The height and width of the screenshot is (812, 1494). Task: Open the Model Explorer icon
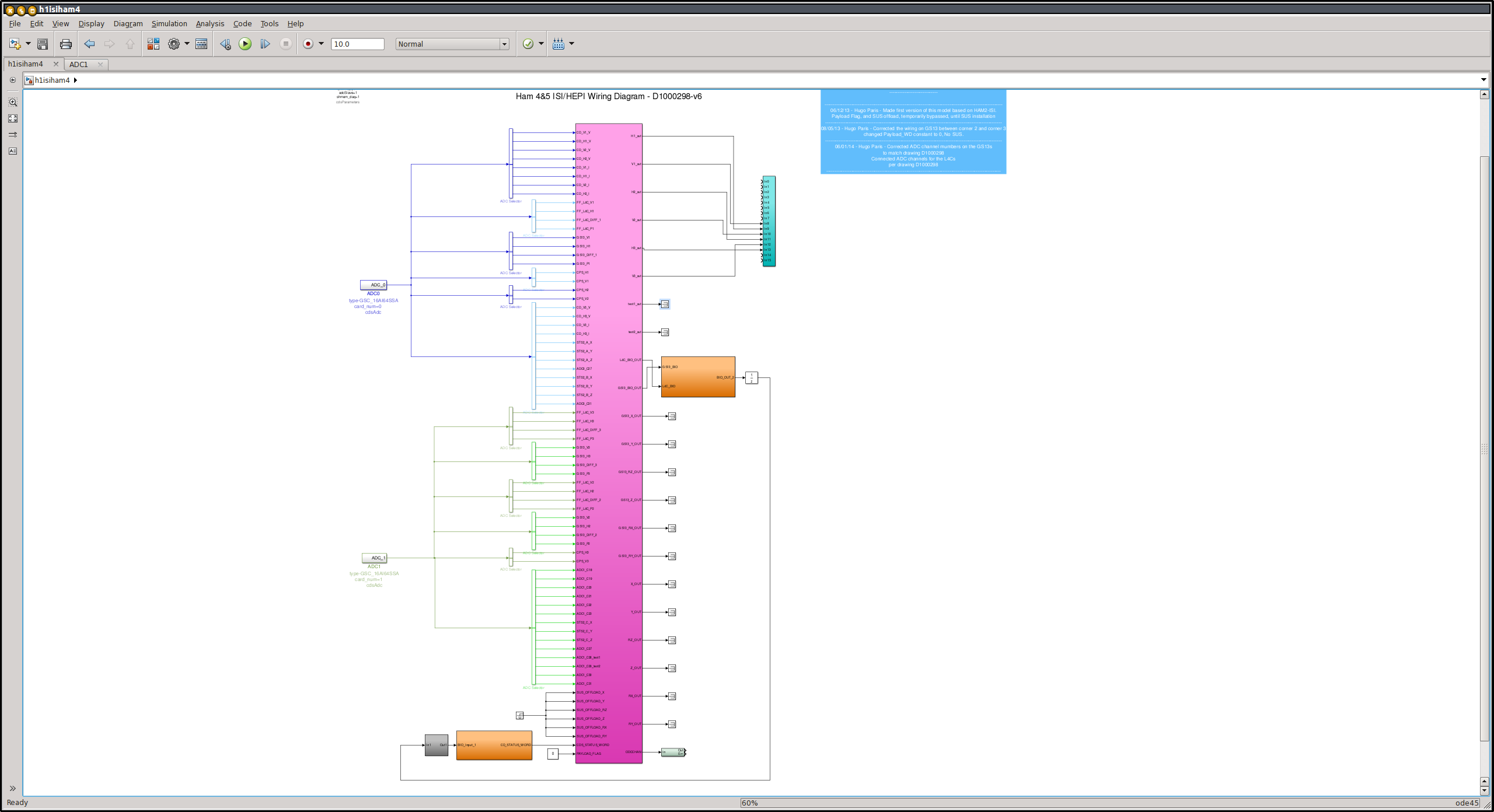[x=201, y=44]
